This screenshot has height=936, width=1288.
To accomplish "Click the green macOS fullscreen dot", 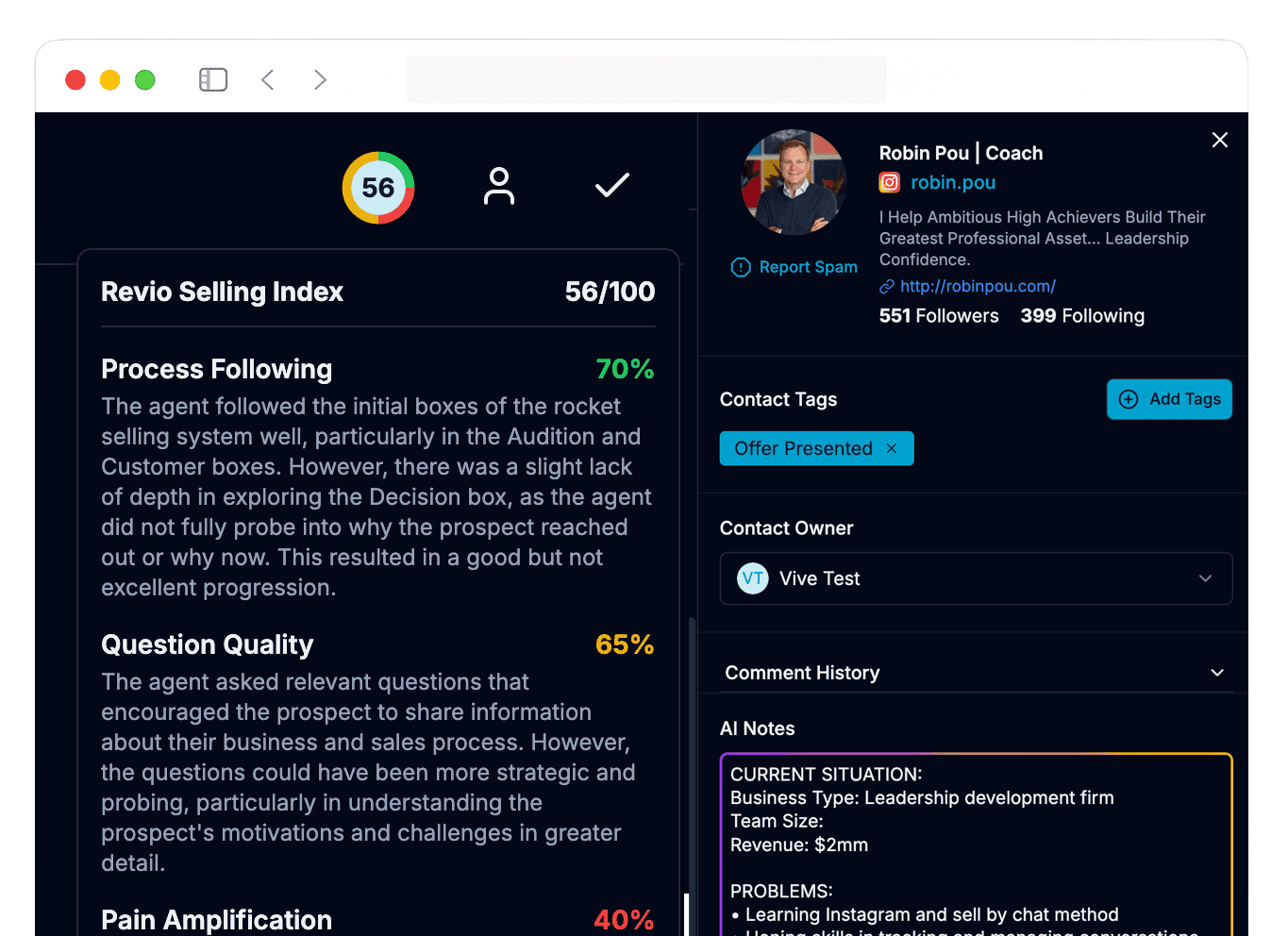I will pos(145,80).
